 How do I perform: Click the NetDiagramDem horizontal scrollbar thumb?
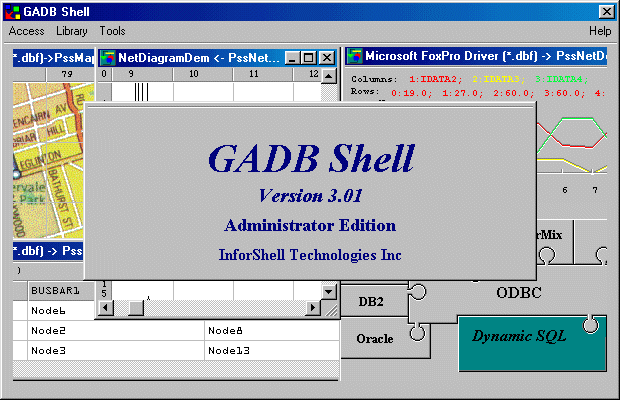(136, 308)
